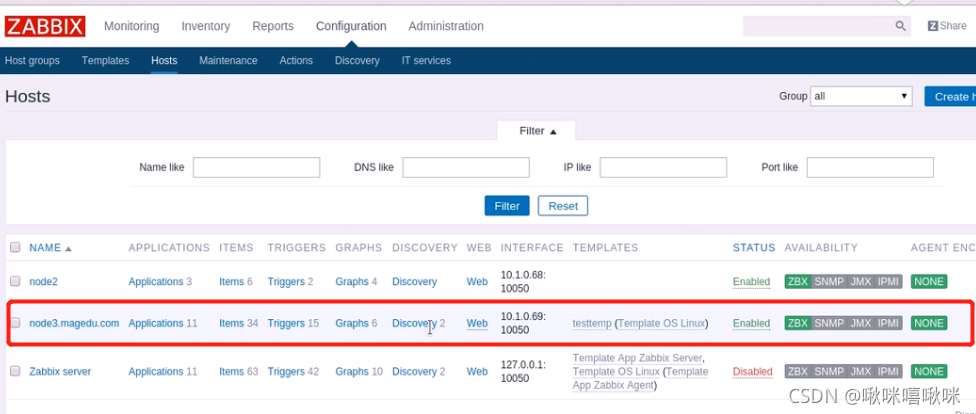
Task: Open the node3.magedu.com host link
Action: click(x=74, y=323)
